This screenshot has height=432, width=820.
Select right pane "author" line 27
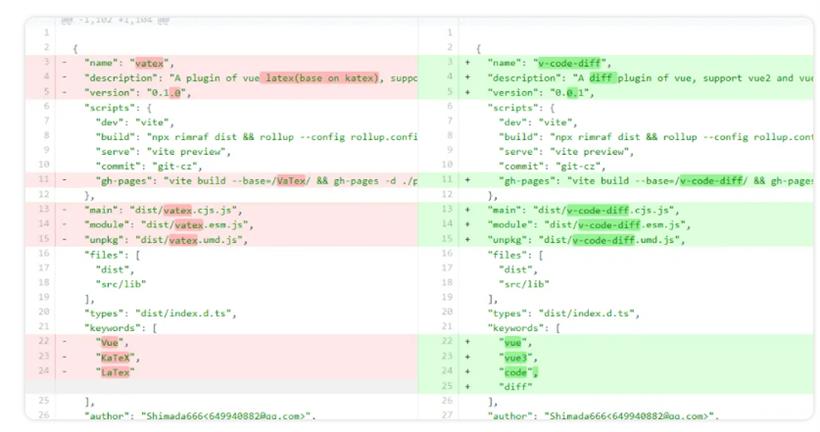(616, 416)
